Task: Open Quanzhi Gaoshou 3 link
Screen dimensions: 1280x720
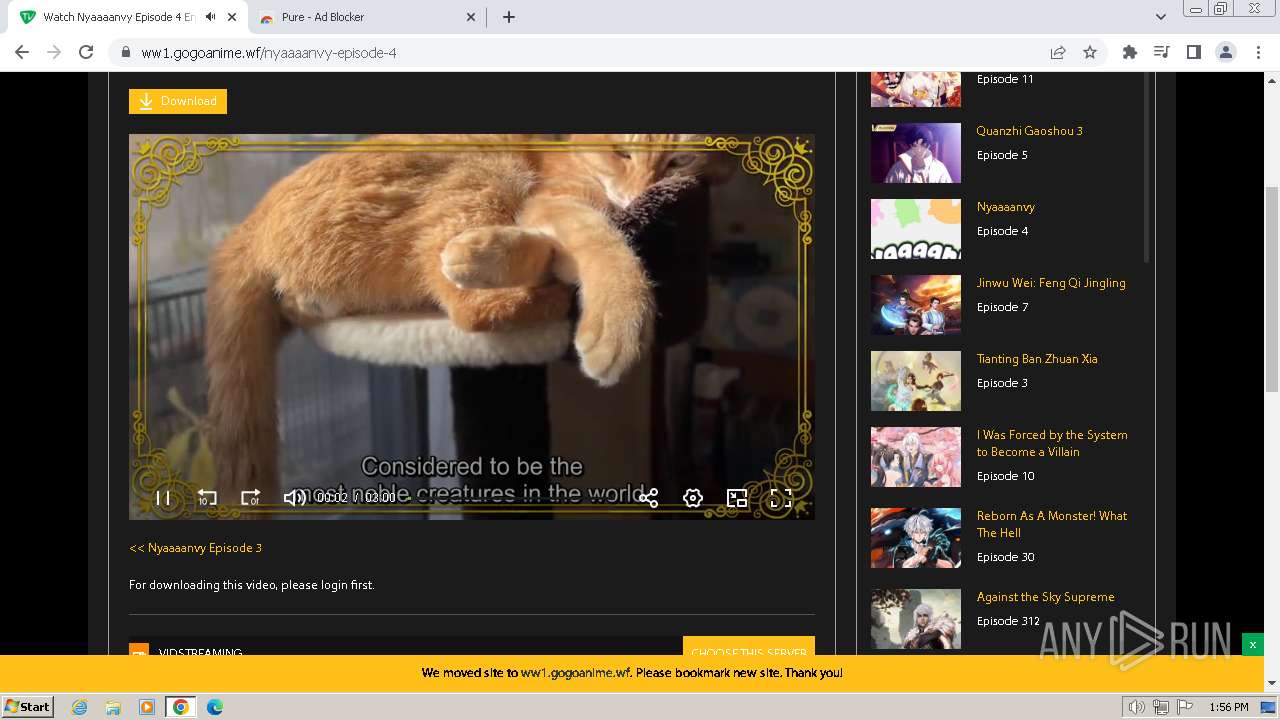Action: pyautogui.click(x=1029, y=131)
